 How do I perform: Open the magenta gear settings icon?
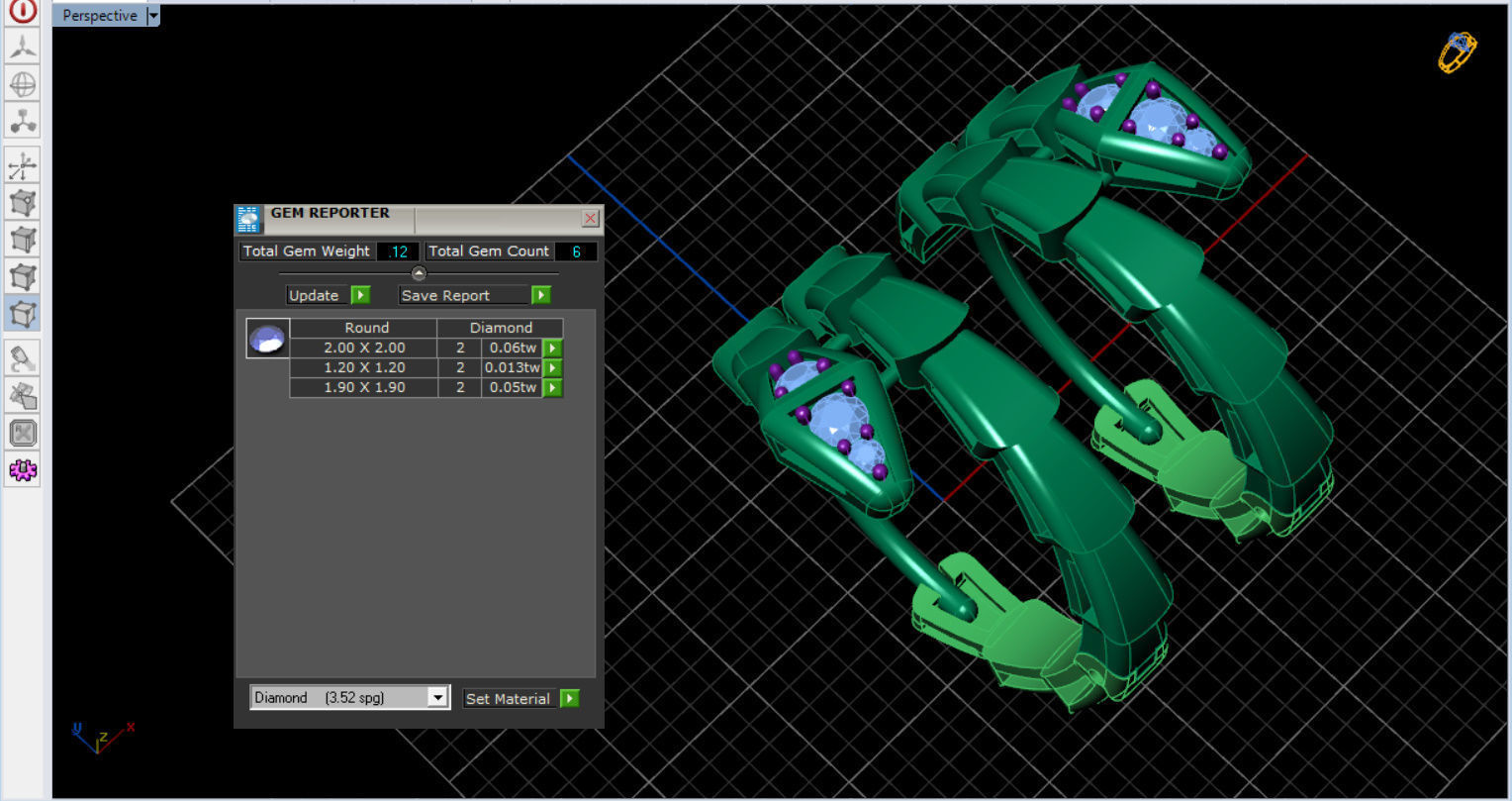pos(22,470)
